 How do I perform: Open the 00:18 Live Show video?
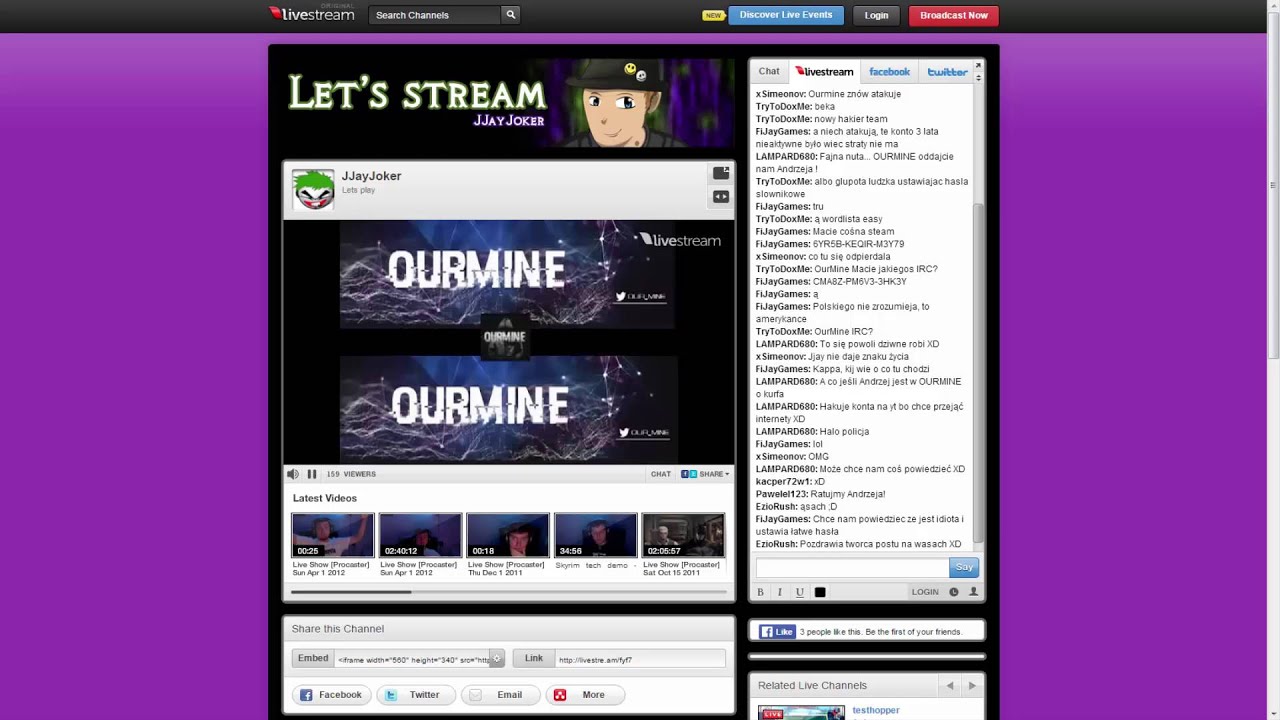[x=508, y=535]
